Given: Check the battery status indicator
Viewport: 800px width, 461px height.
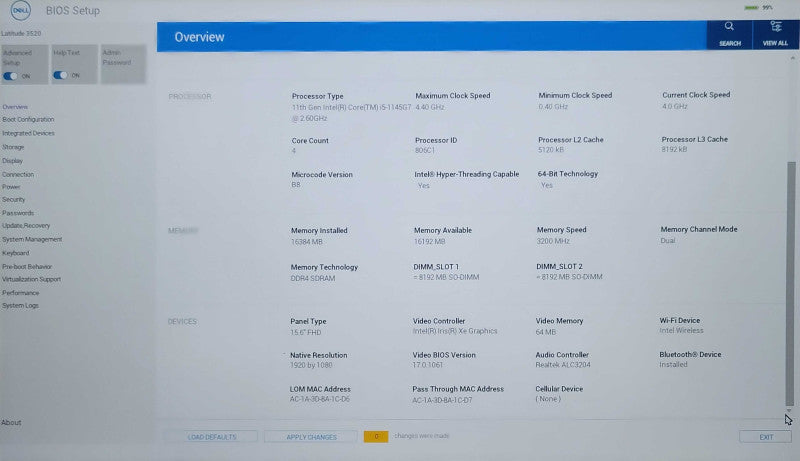Looking at the screenshot, I should coord(758,8).
